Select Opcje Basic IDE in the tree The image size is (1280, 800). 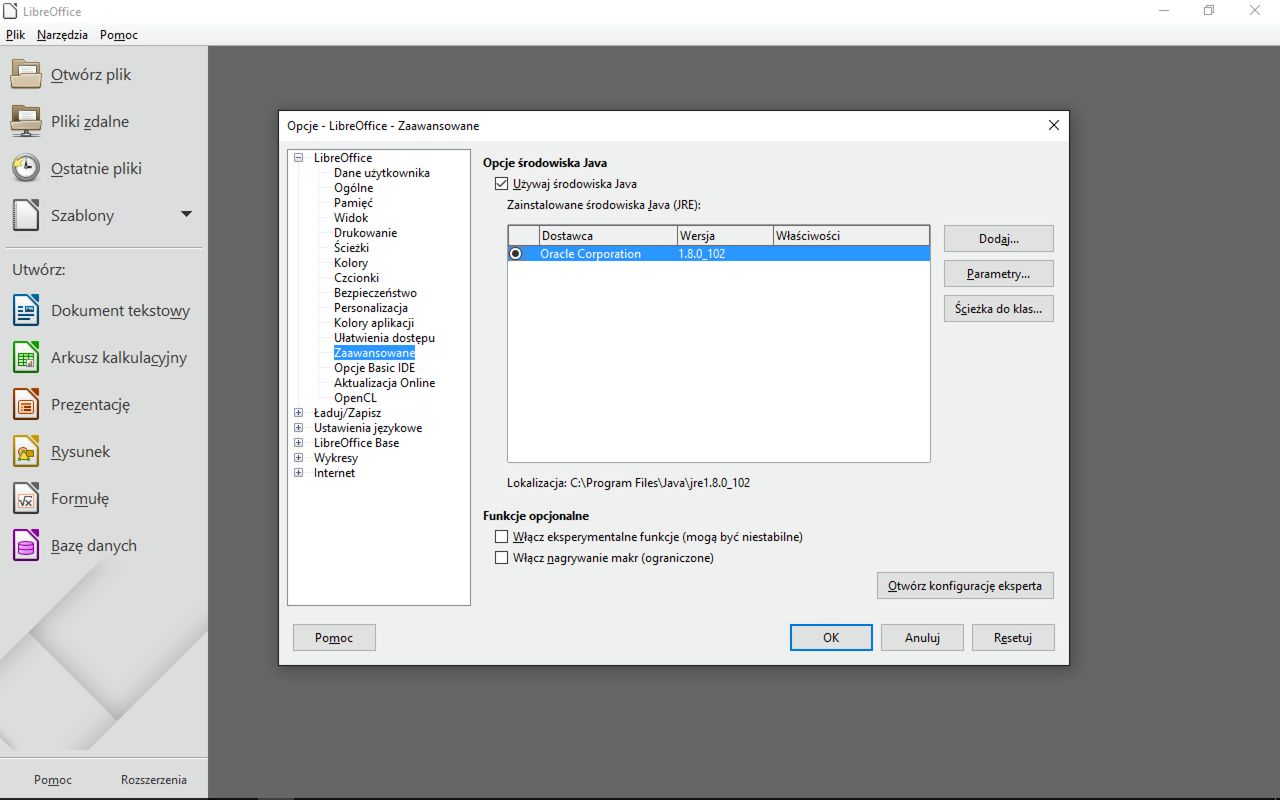pos(374,368)
